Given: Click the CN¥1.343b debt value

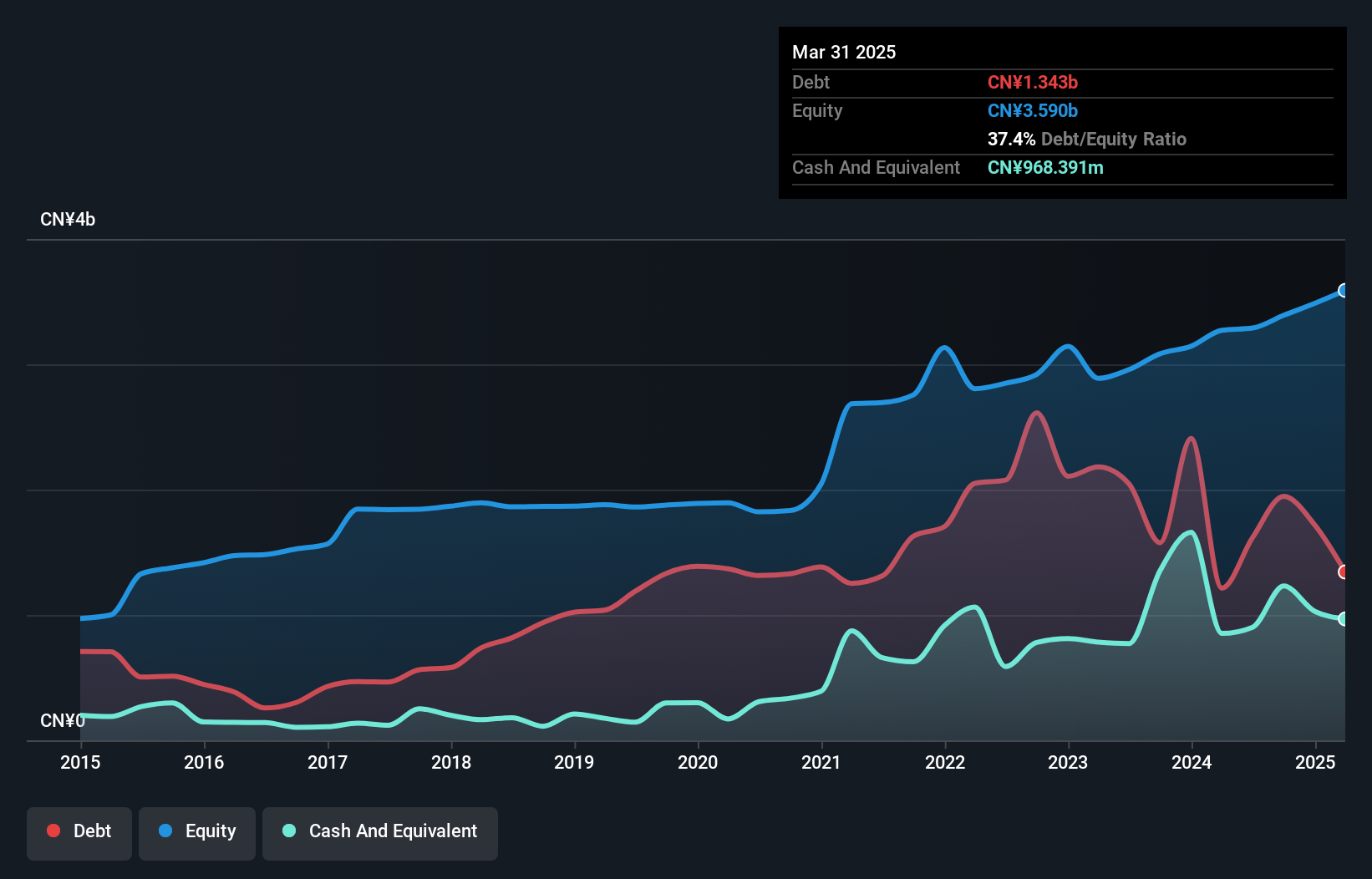Looking at the screenshot, I should 1033,82.
